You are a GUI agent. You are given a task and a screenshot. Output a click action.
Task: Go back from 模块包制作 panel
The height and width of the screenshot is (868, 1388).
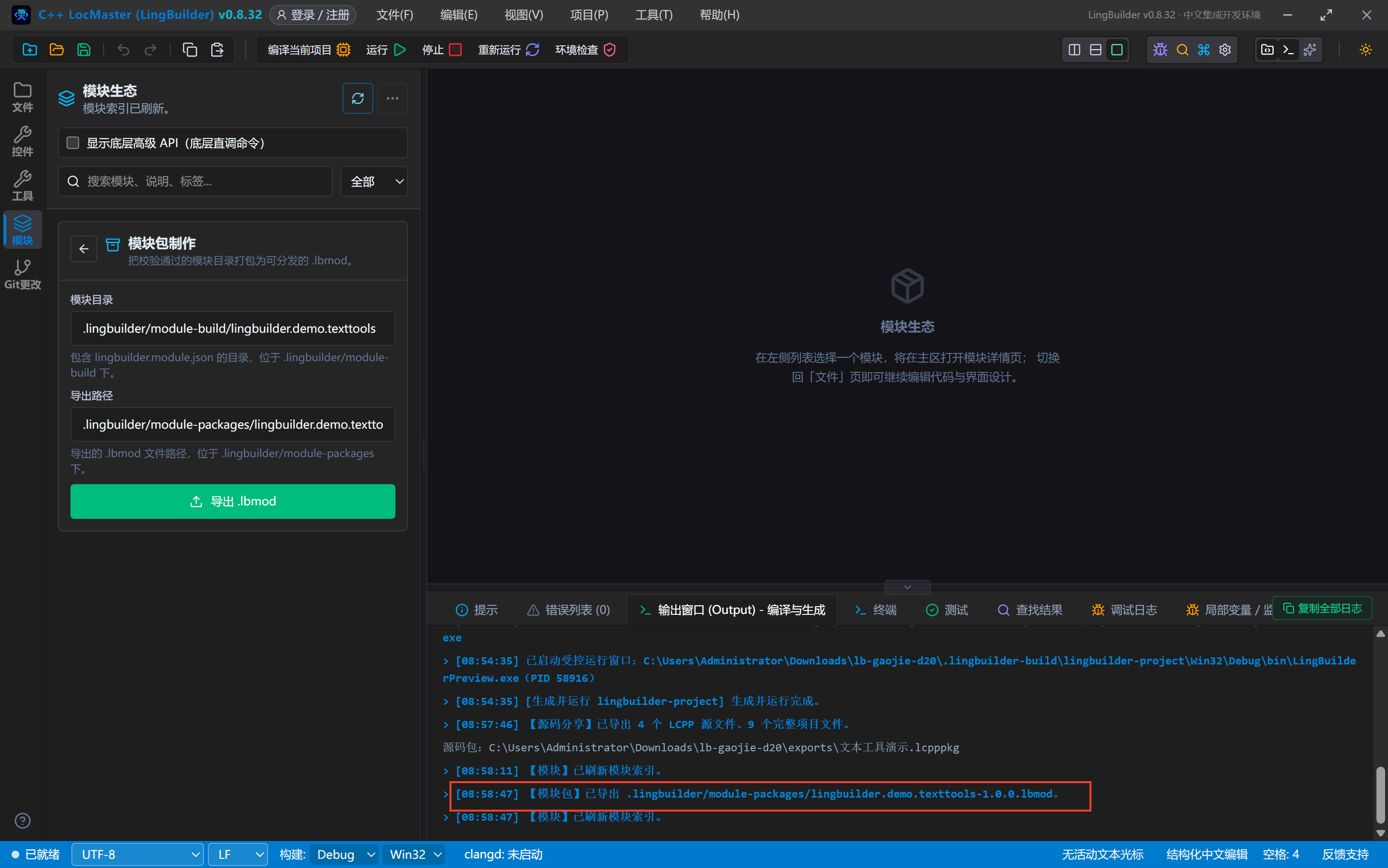(84, 248)
